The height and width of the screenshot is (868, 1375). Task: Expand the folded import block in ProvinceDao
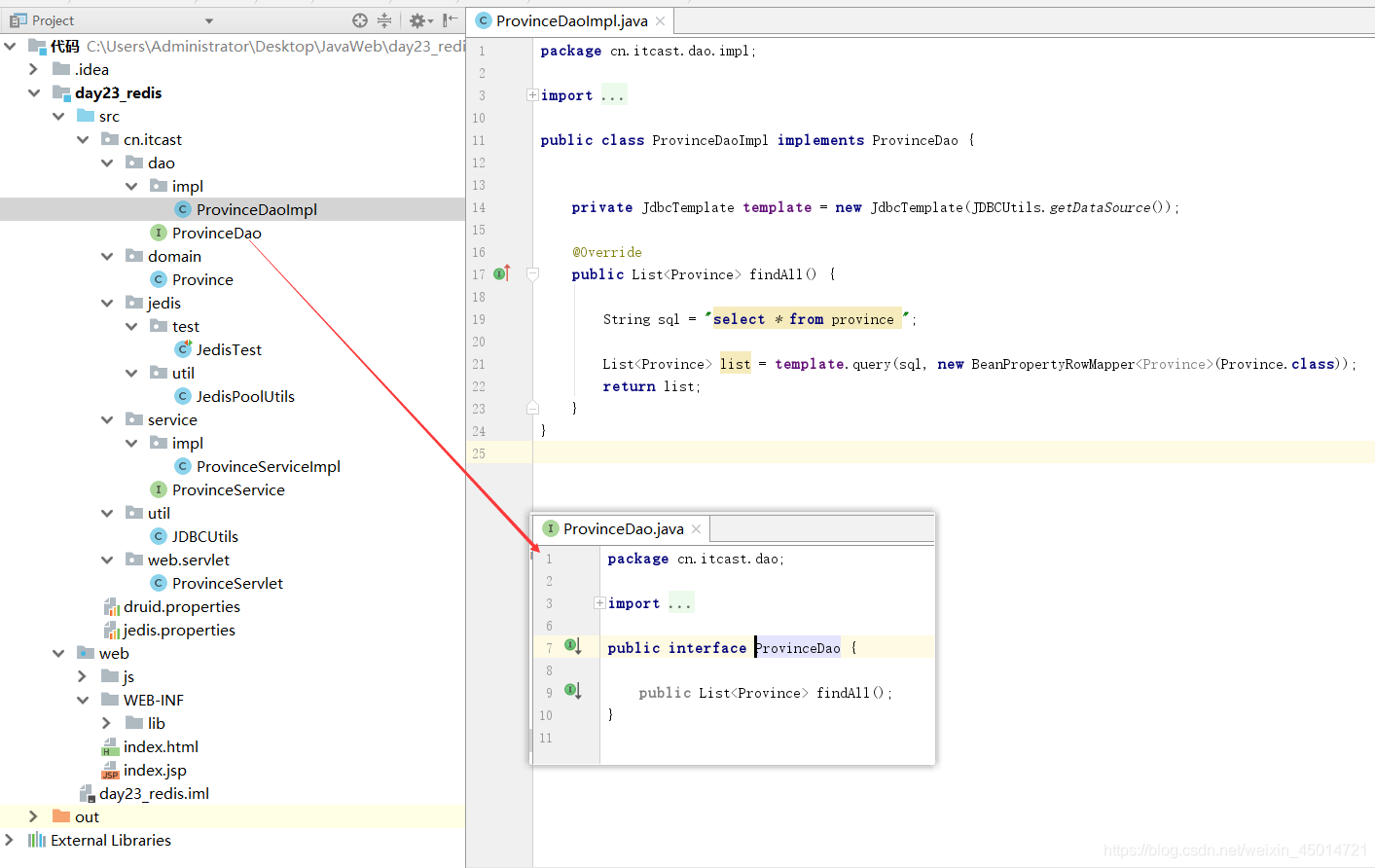[599, 603]
